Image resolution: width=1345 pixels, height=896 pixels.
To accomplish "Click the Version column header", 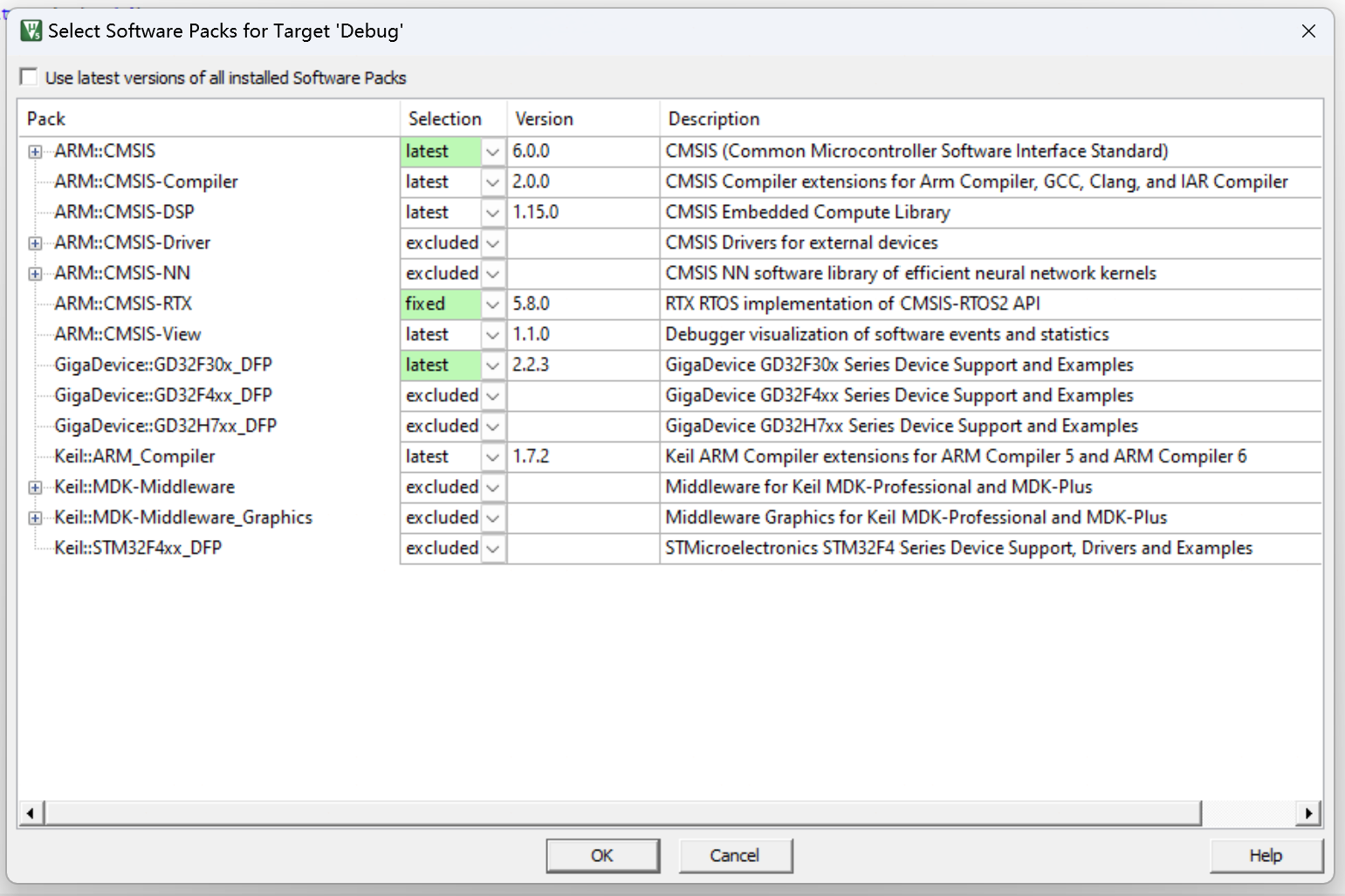I will click(x=583, y=119).
